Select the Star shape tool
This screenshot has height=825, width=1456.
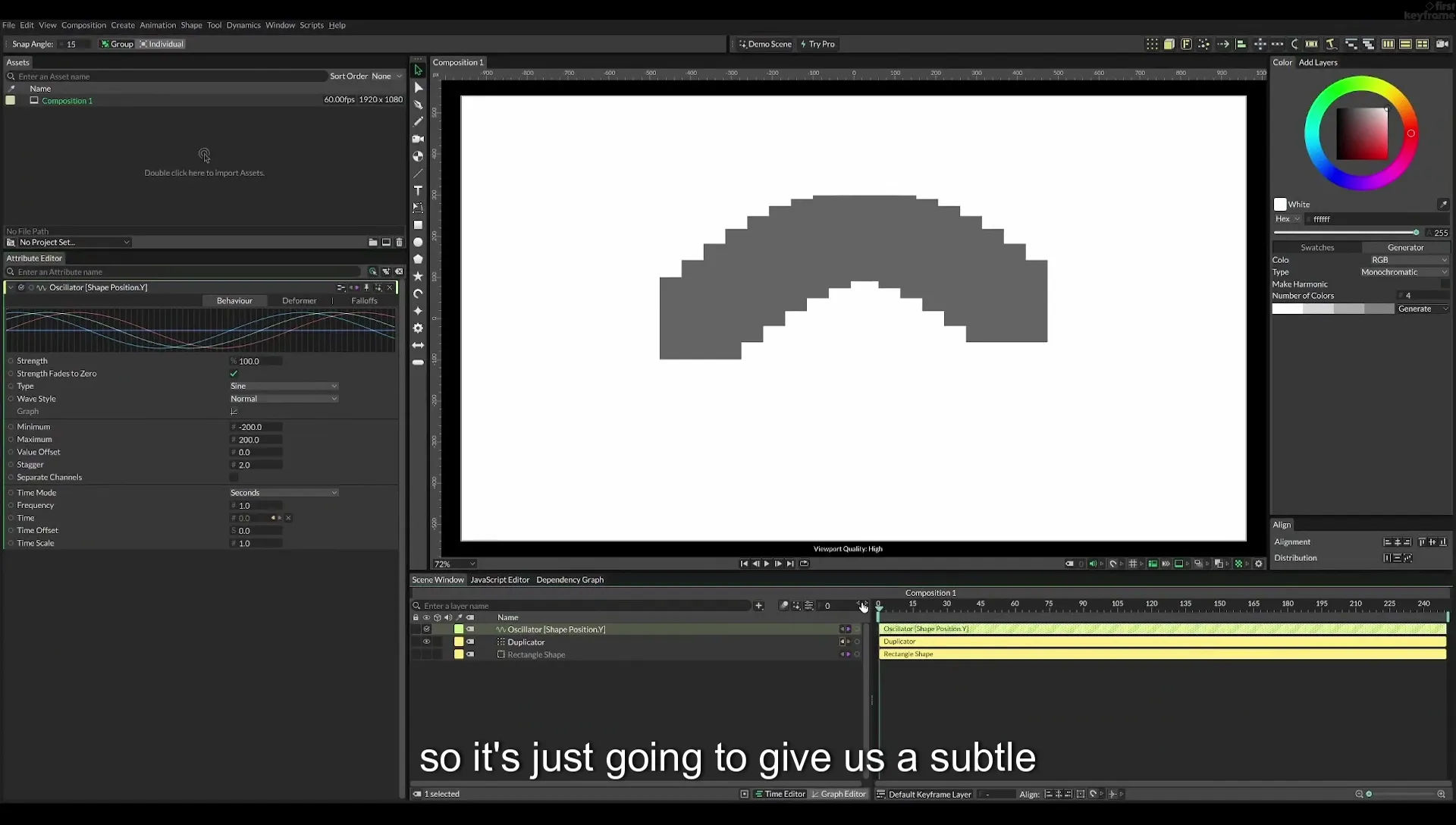[418, 277]
